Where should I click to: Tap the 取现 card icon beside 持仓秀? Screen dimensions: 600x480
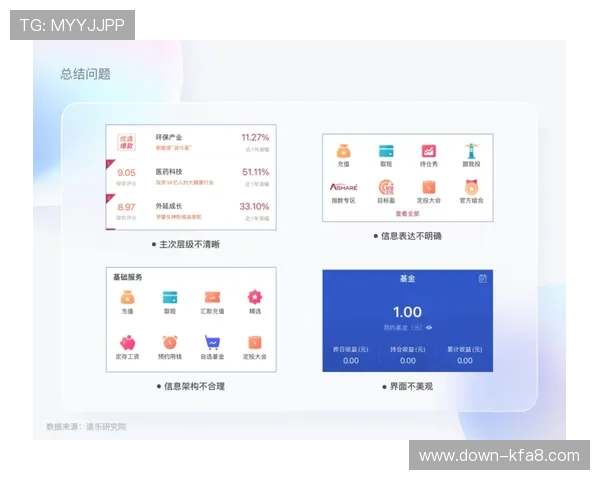tap(386, 151)
